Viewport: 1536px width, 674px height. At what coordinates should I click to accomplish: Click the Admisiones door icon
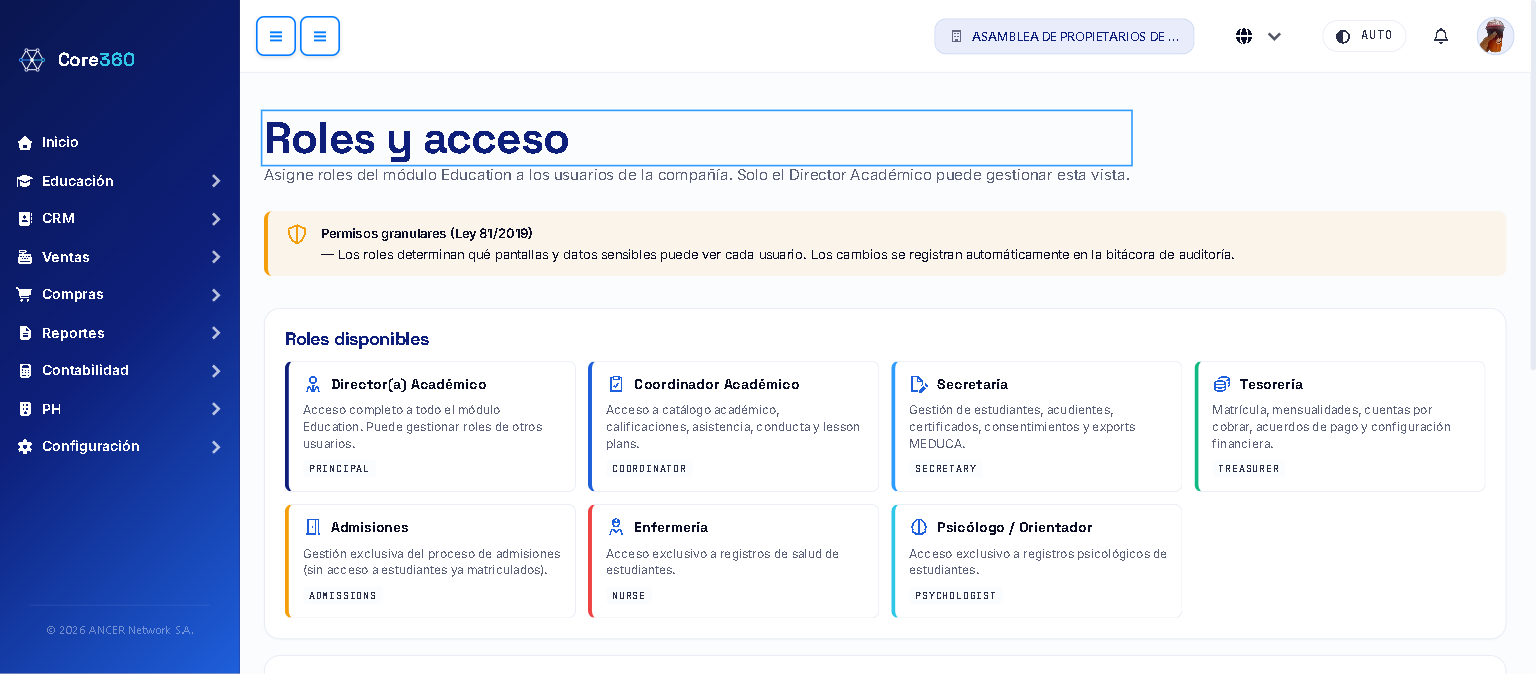(313, 527)
